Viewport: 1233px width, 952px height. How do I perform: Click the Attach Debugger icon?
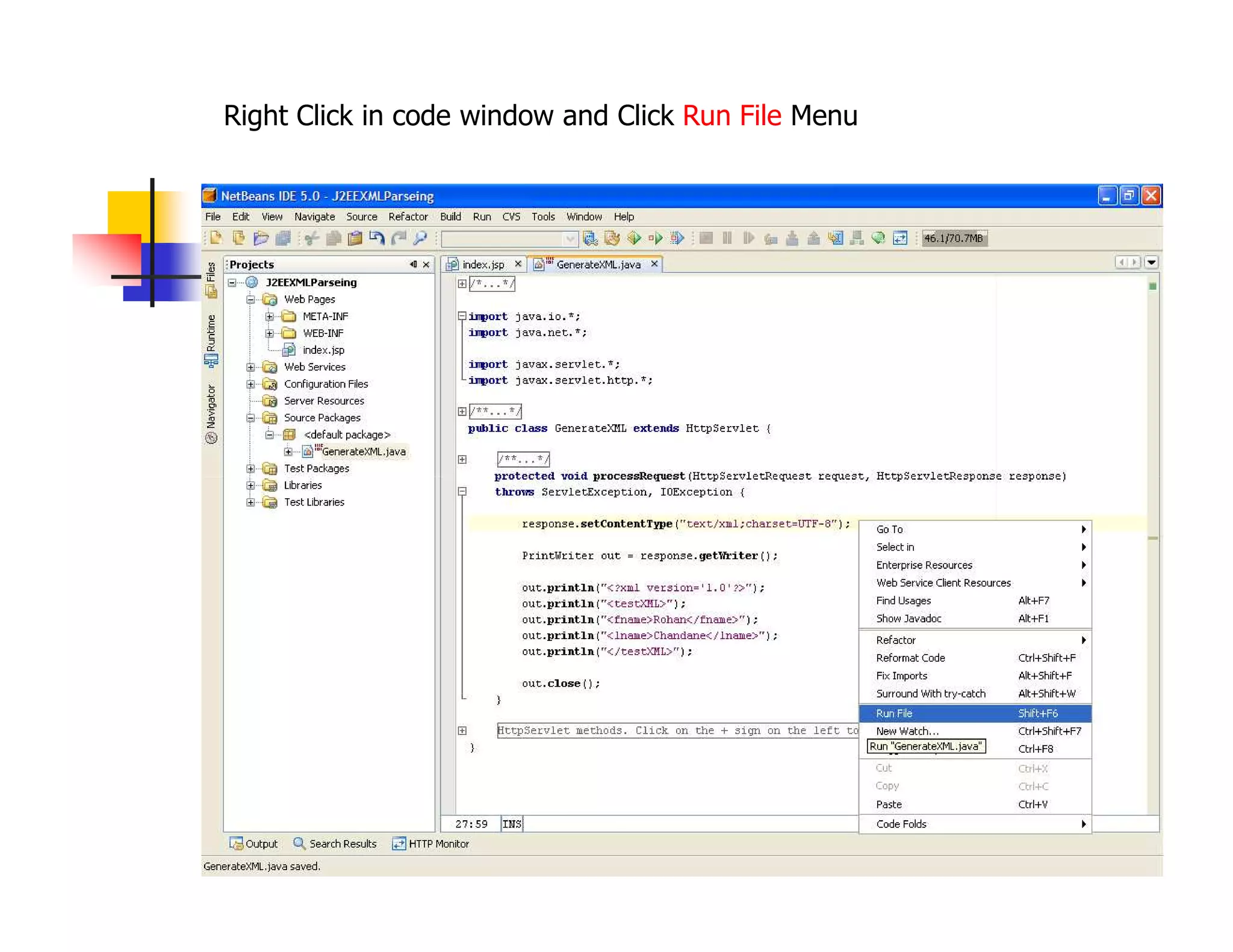(x=677, y=238)
